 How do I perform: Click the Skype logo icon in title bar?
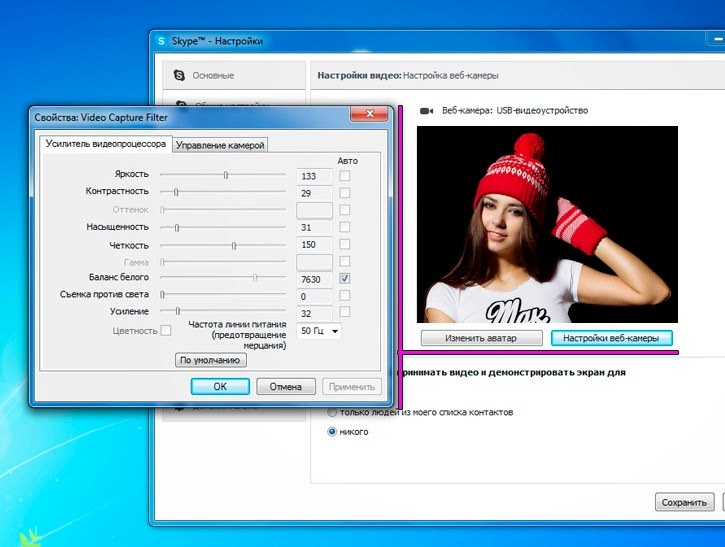coord(161,41)
